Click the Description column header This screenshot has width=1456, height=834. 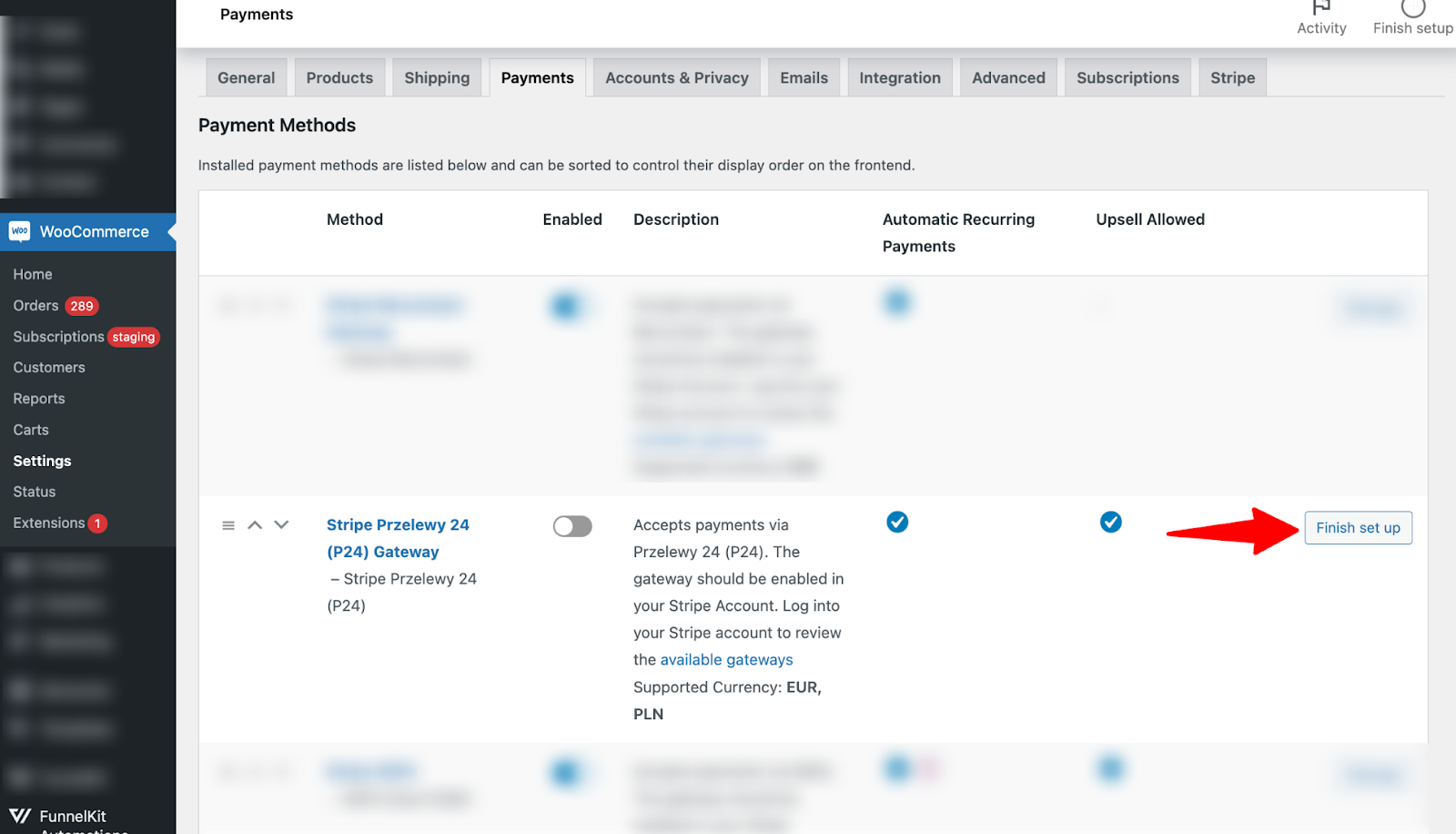click(x=676, y=219)
